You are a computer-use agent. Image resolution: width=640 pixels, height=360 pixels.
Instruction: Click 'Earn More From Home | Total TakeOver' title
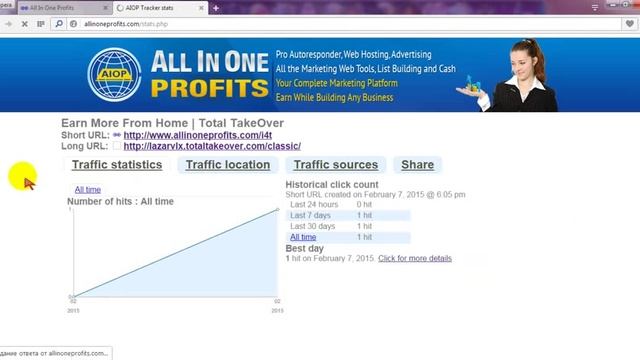(172, 123)
